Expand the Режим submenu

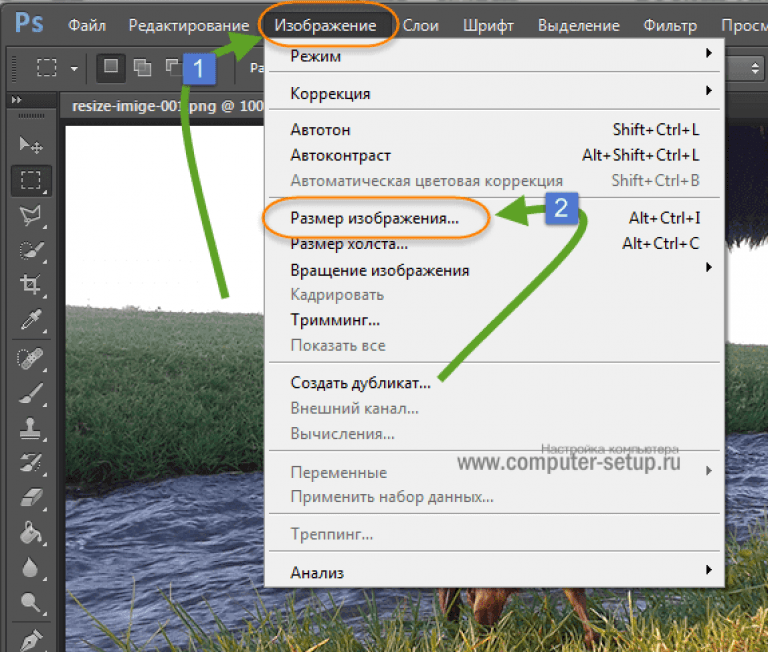pos(495,56)
